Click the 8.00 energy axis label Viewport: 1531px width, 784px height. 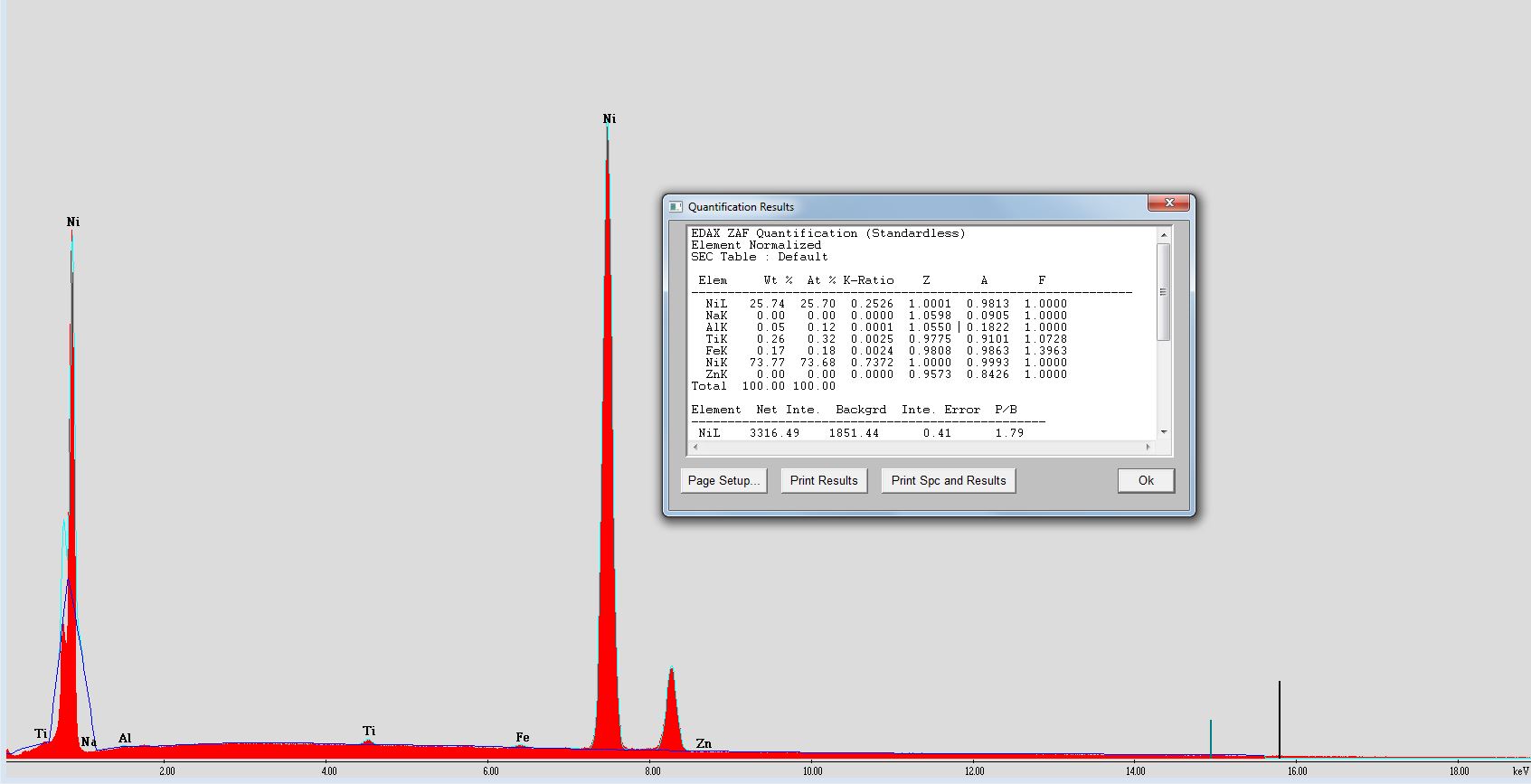[652, 771]
